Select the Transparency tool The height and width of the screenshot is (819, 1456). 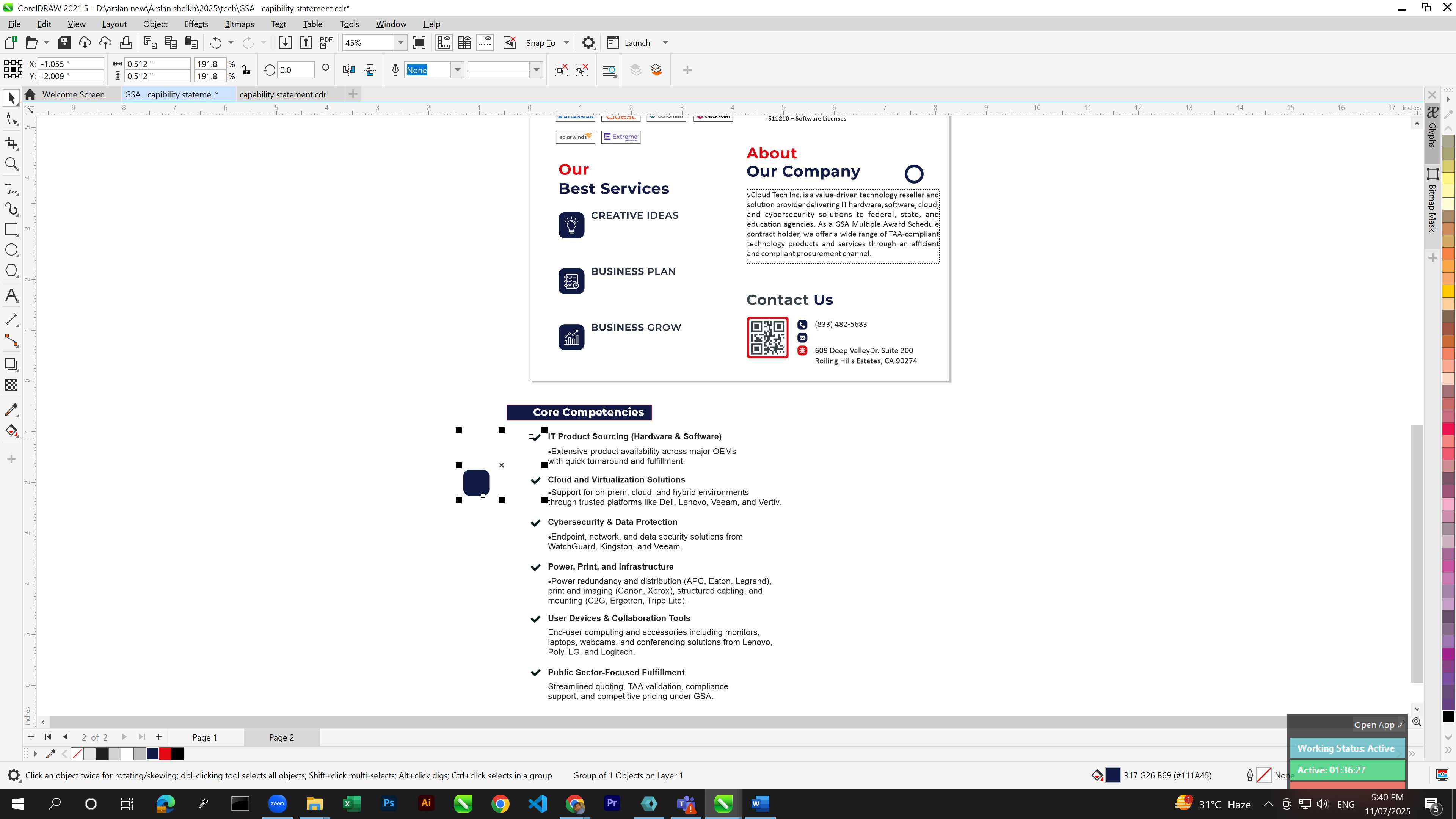[11, 385]
